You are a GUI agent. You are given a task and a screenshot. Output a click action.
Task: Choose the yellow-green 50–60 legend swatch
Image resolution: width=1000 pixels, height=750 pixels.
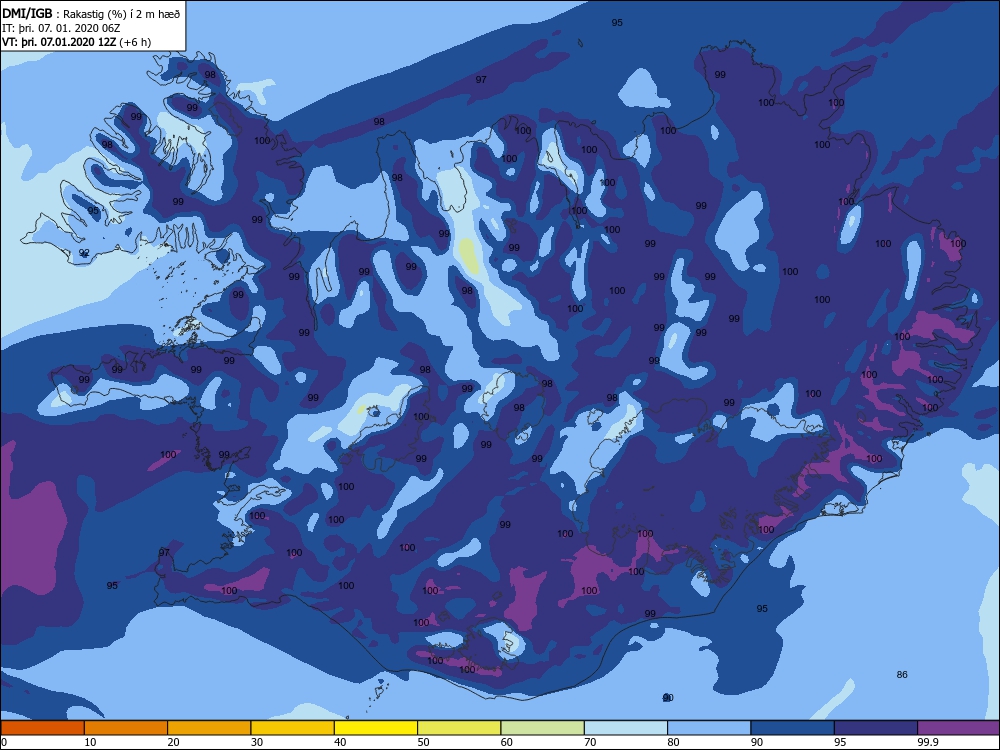459,728
